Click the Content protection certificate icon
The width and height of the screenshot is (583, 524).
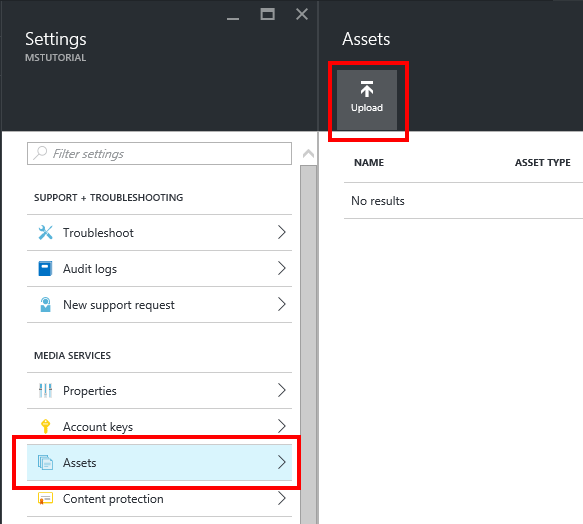coord(45,498)
